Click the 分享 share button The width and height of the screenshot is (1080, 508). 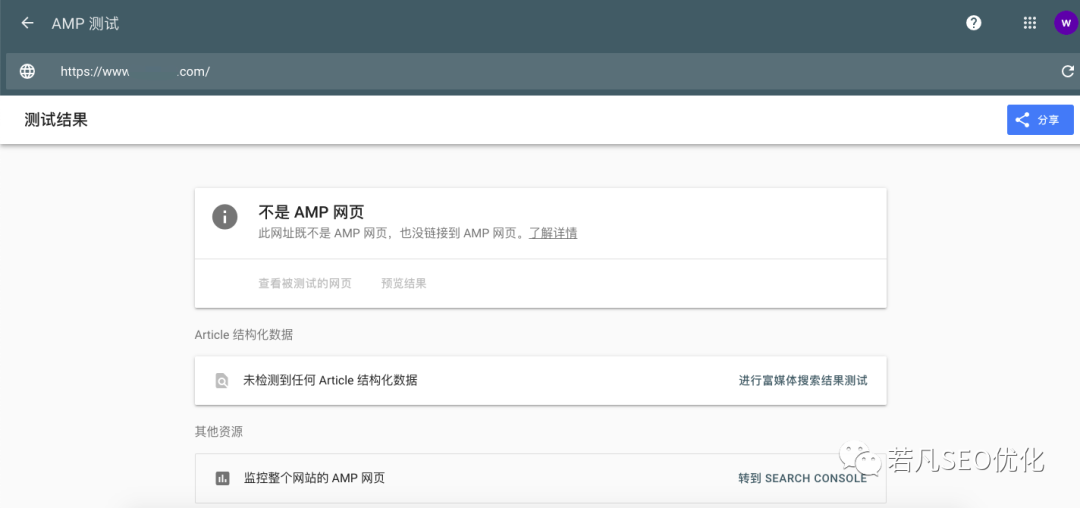1040,120
